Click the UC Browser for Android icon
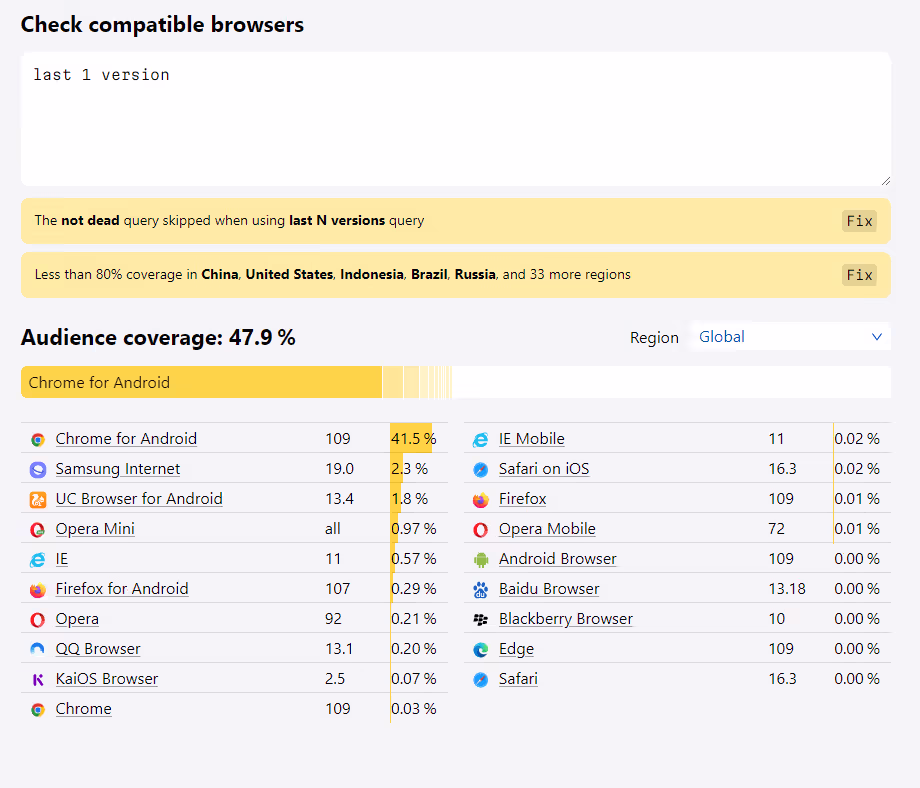This screenshot has height=788, width=920. (38, 499)
